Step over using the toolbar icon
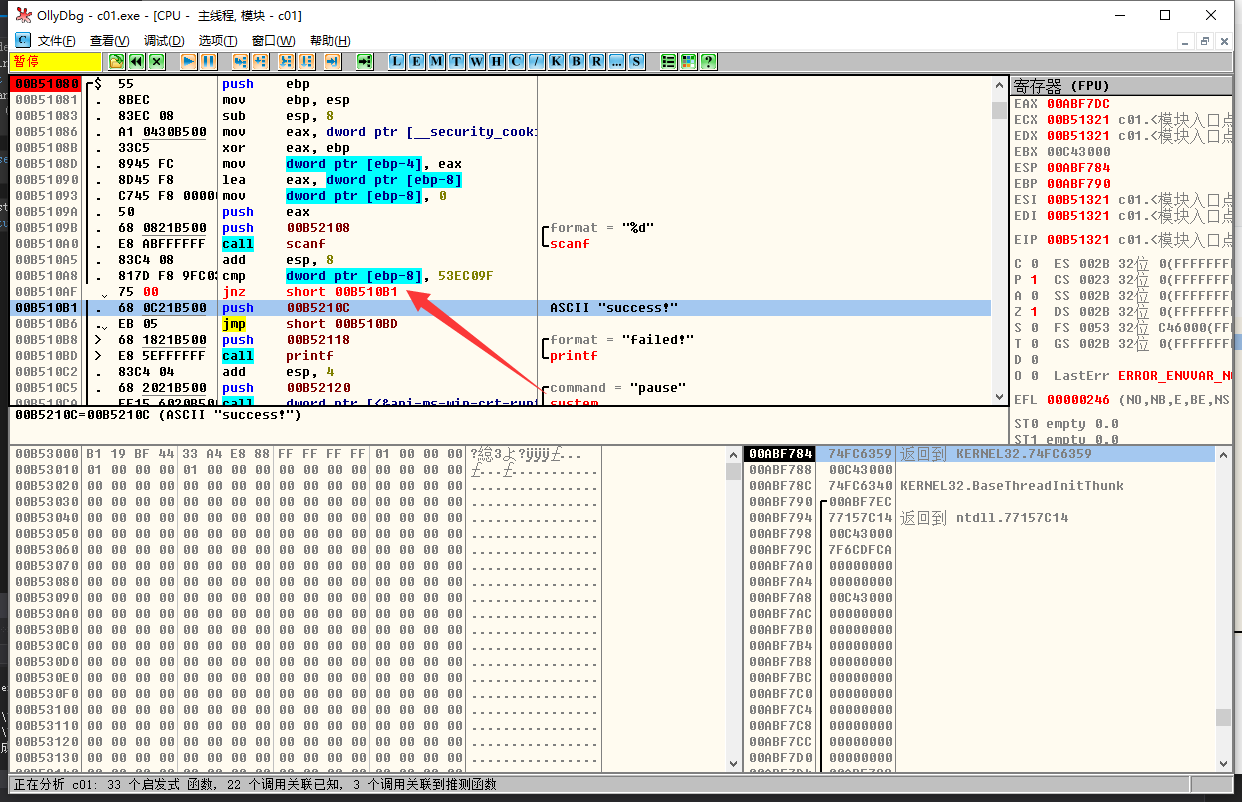Viewport: 1242px width, 802px height. point(260,61)
